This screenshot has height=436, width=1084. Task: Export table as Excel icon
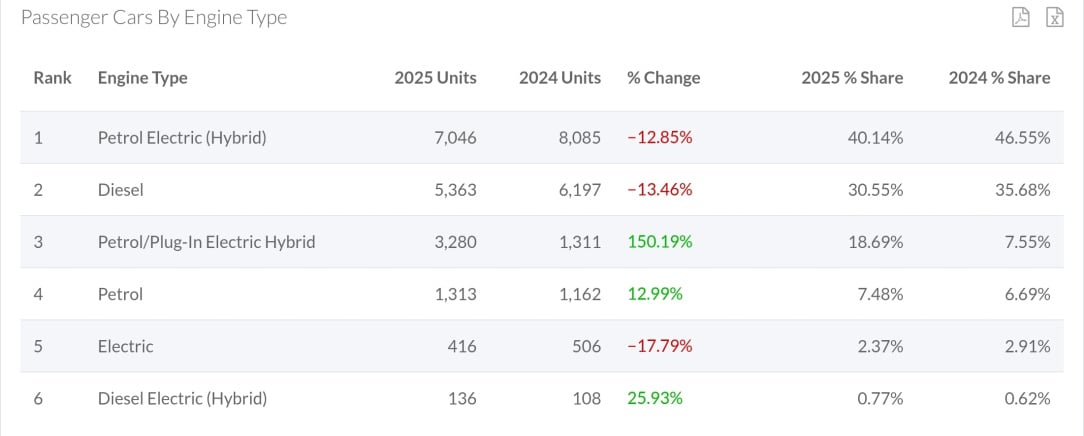point(1055,17)
